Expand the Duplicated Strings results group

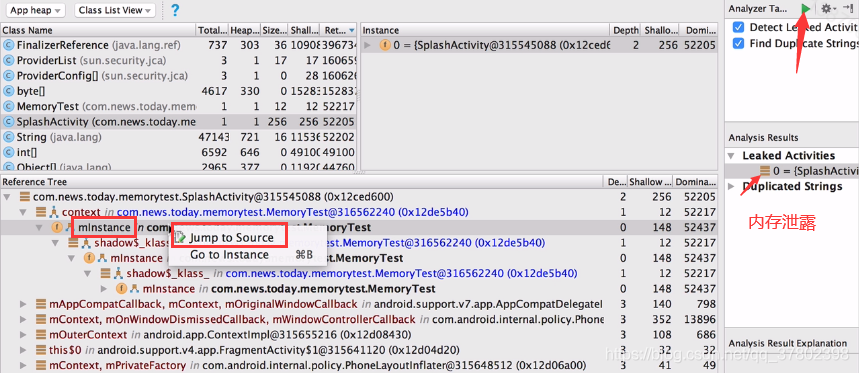coord(732,187)
